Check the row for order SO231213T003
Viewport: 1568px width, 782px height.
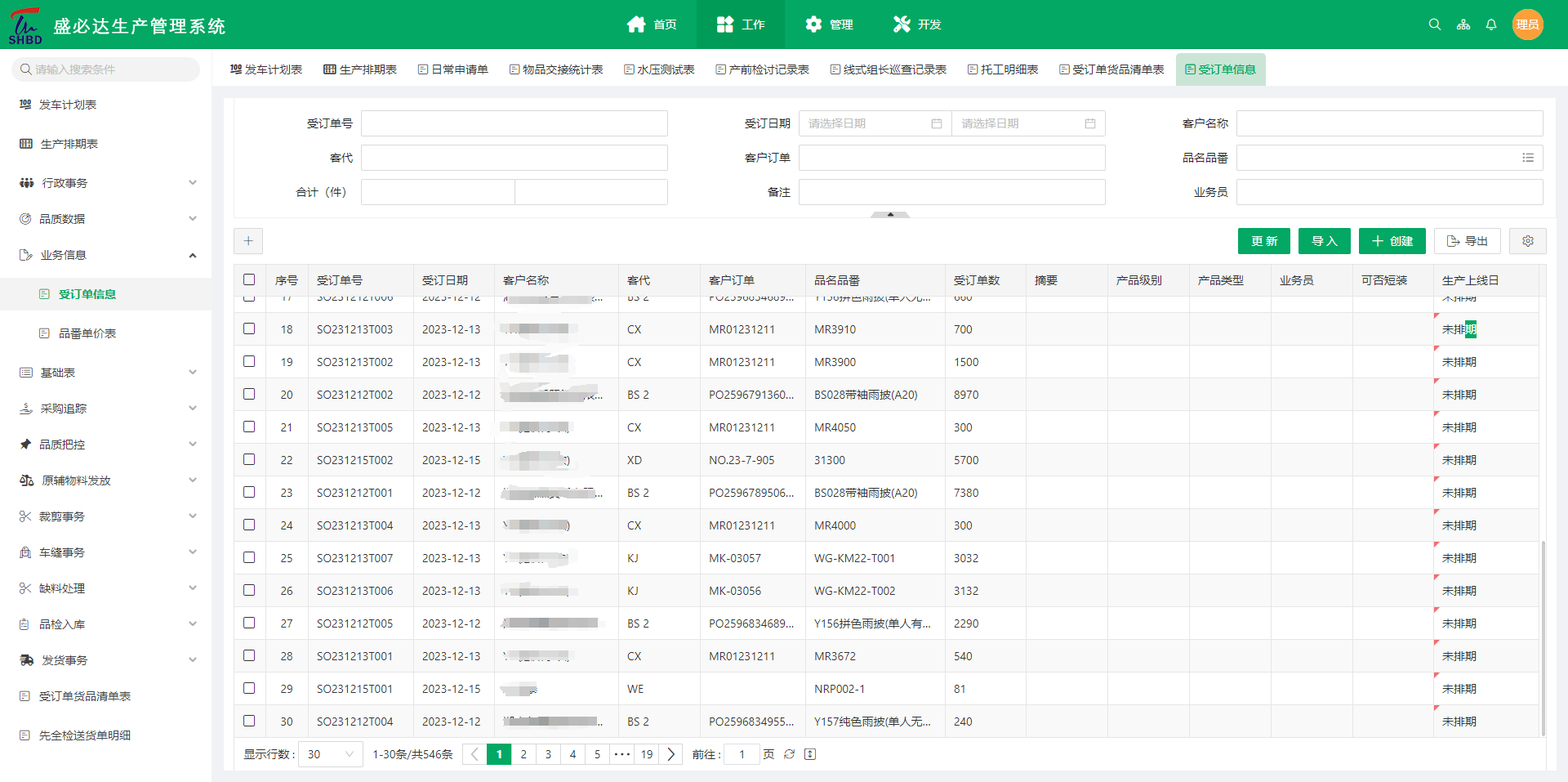[249, 328]
